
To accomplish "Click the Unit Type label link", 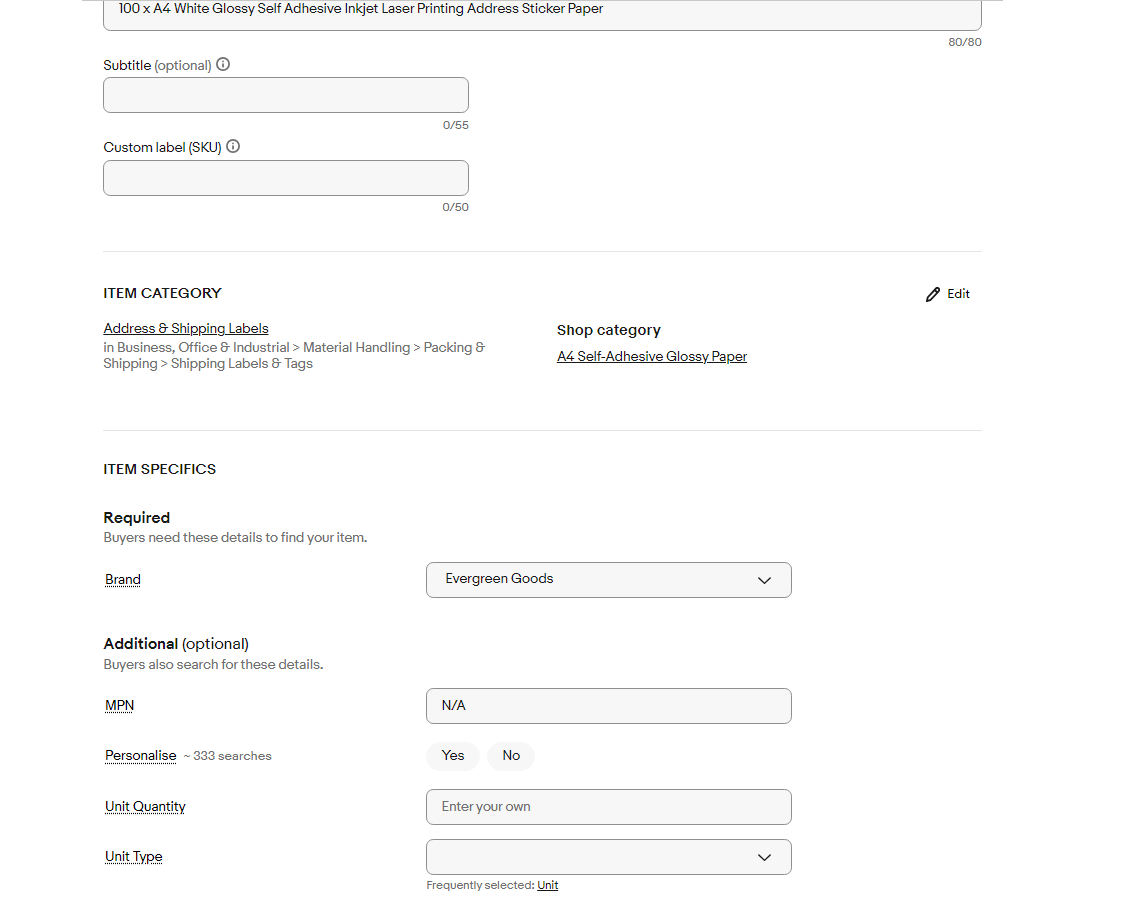I will pyautogui.click(x=134, y=856).
